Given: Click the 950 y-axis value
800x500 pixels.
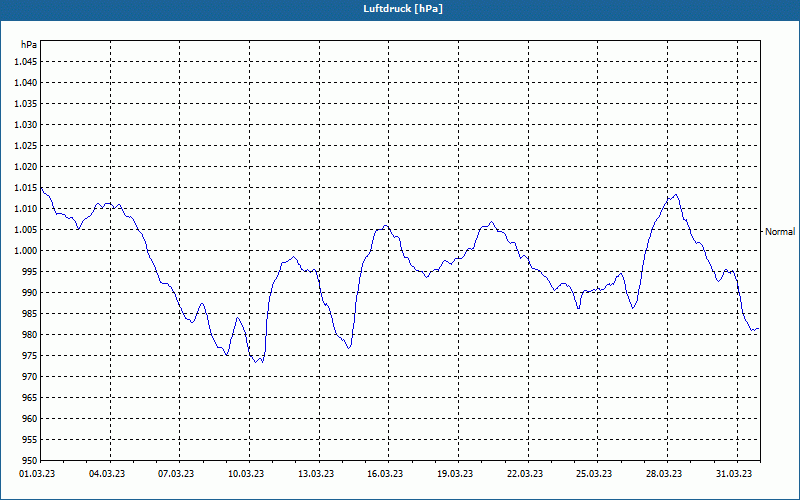Looking at the screenshot, I should coord(30,460).
